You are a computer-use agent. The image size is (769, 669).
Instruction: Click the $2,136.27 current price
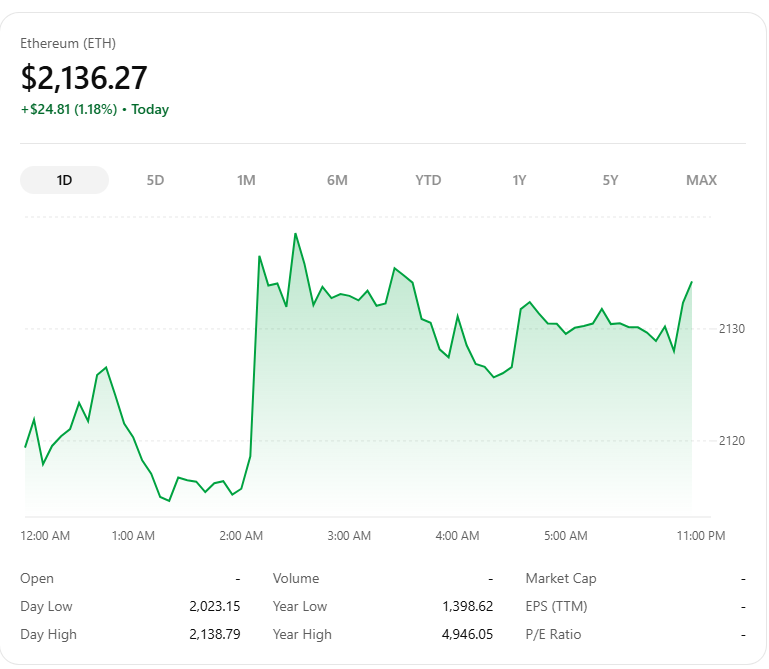click(x=84, y=77)
